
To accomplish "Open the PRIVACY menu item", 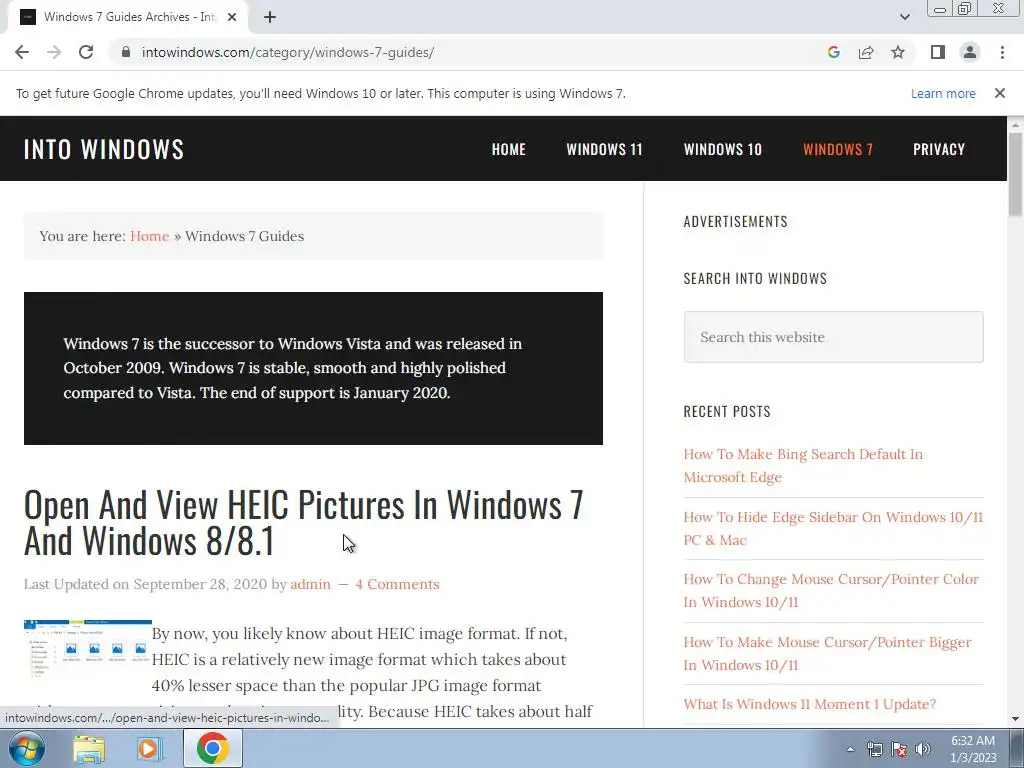I will coord(938,149).
